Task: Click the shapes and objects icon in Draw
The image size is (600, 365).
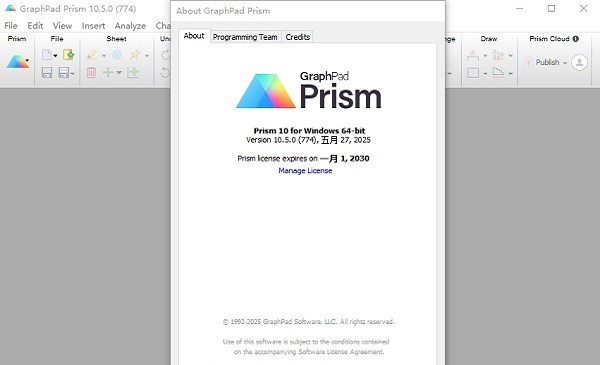Action: [x=498, y=55]
